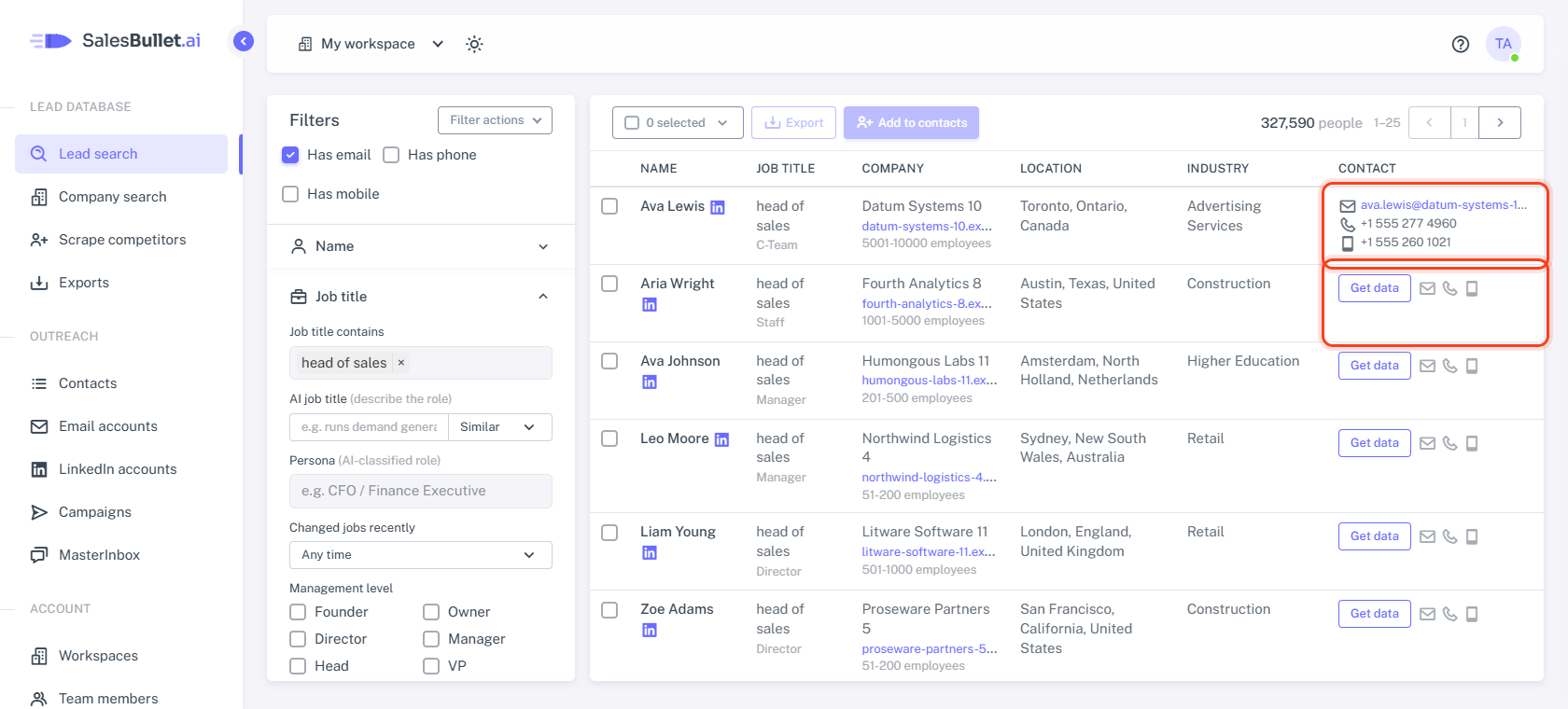Viewport: 1568px width, 709px height.
Task: Open Aria Wright's LinkedIn profile icon
Action: coord(650,305)
